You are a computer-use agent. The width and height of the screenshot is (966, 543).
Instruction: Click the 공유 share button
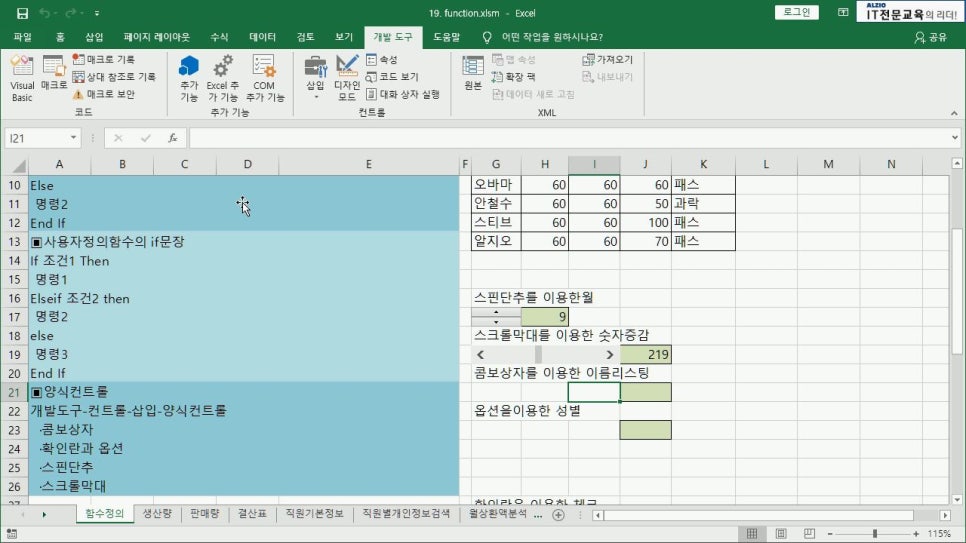pyautogui.click(x=930, y=37)
